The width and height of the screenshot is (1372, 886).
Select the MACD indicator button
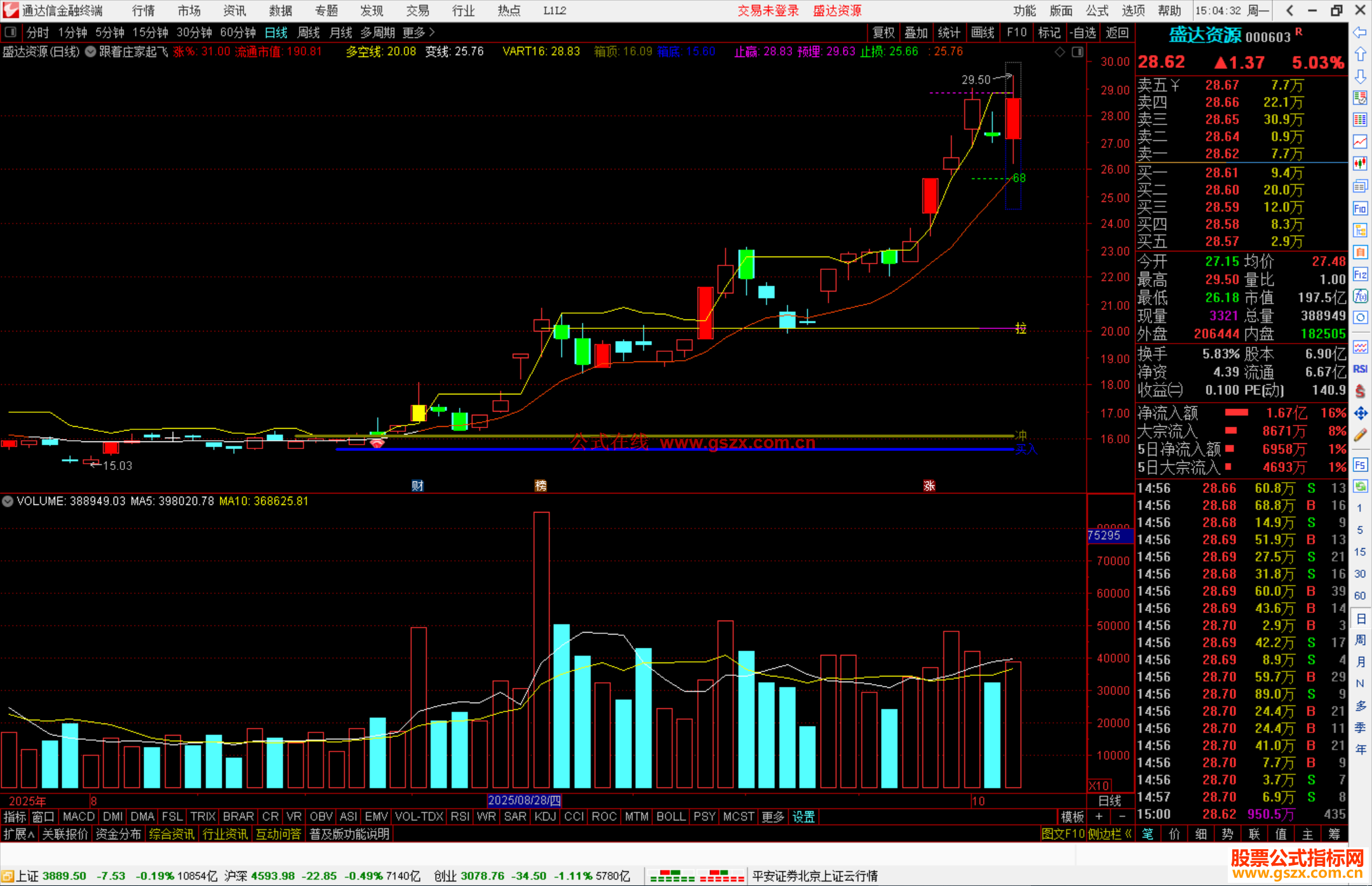coord(78,816)
